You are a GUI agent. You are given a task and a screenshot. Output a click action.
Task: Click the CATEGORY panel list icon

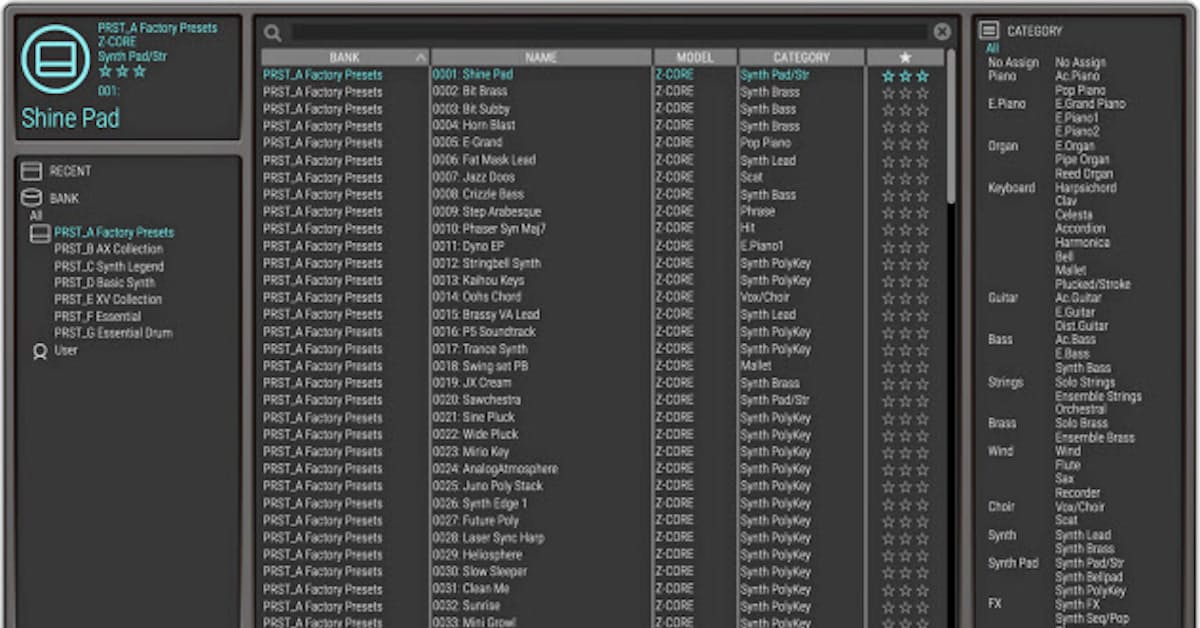click(989, 31)
